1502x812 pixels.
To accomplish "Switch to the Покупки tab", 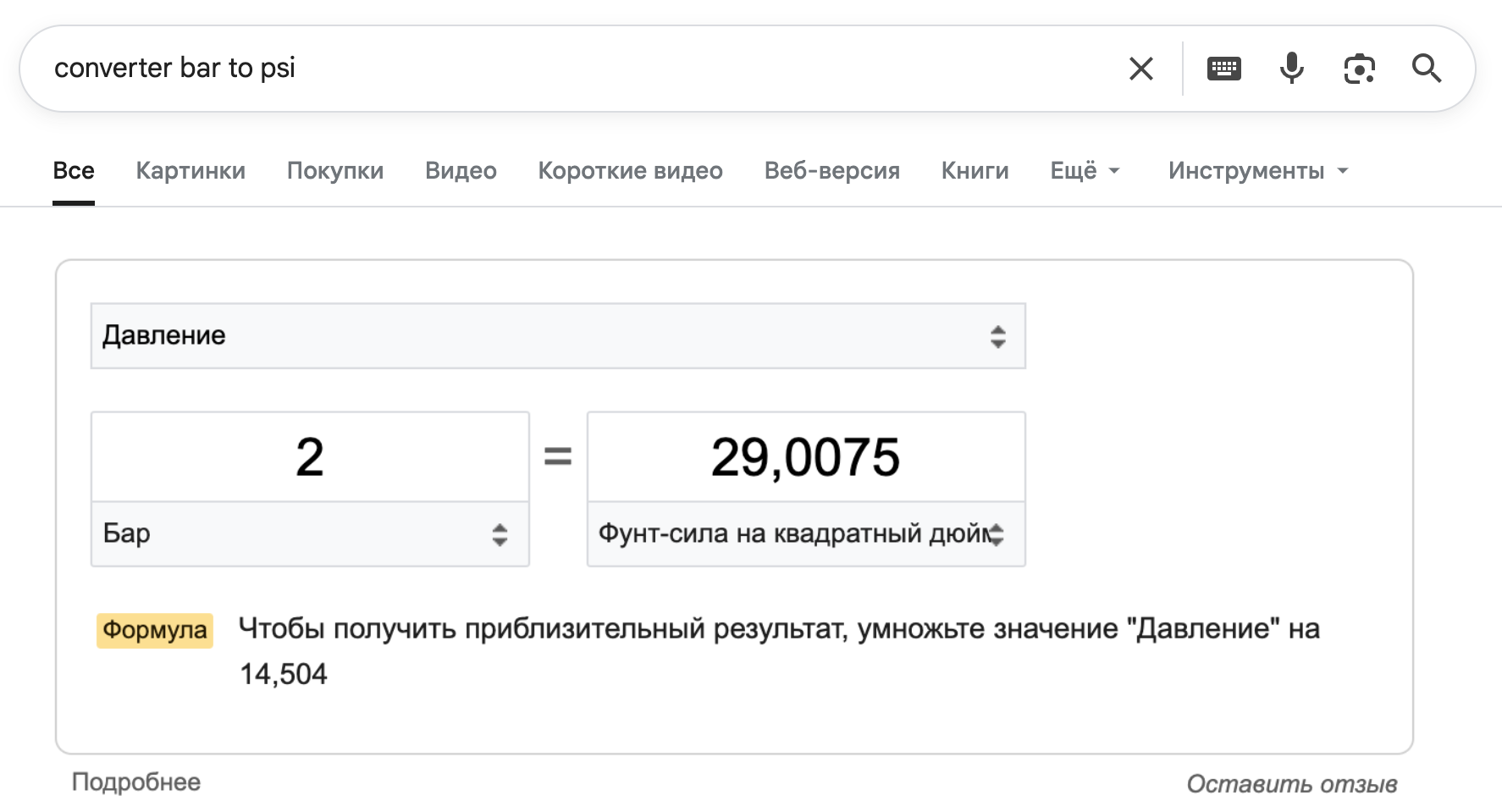I will [x=335, y=170].
